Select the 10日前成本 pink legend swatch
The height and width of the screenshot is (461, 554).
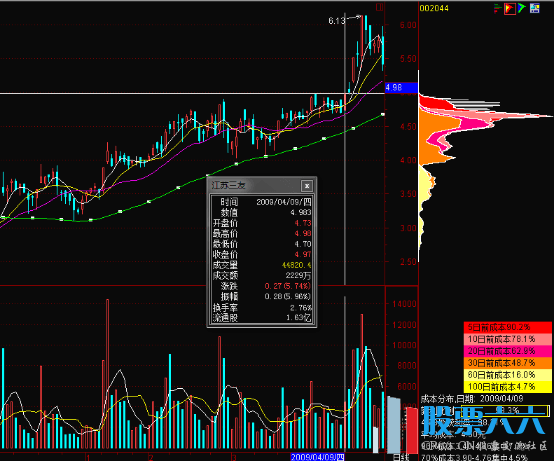(508, 339)
